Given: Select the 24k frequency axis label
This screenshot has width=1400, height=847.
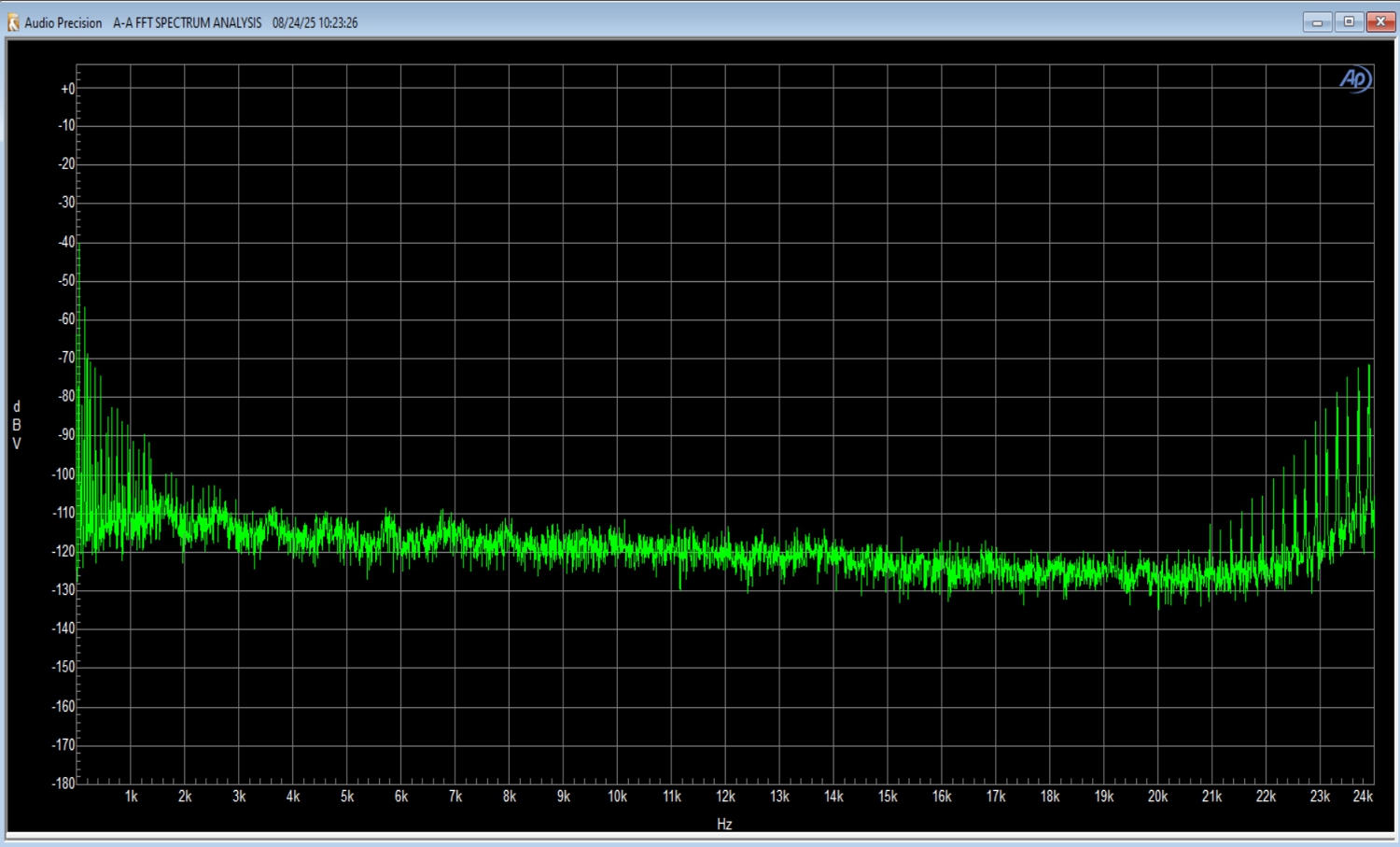Looking at the screenshot, I should (1363, 797).
